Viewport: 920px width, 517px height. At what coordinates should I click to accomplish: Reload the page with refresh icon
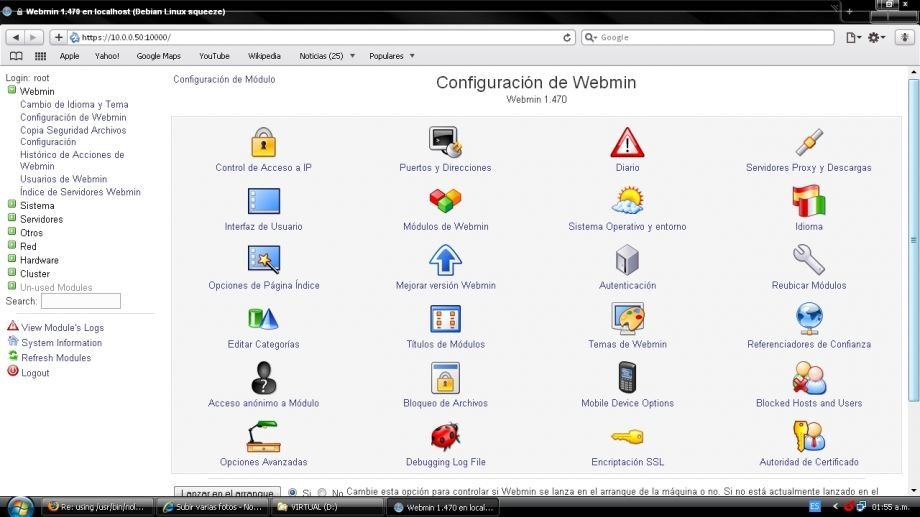coord(567,38)
